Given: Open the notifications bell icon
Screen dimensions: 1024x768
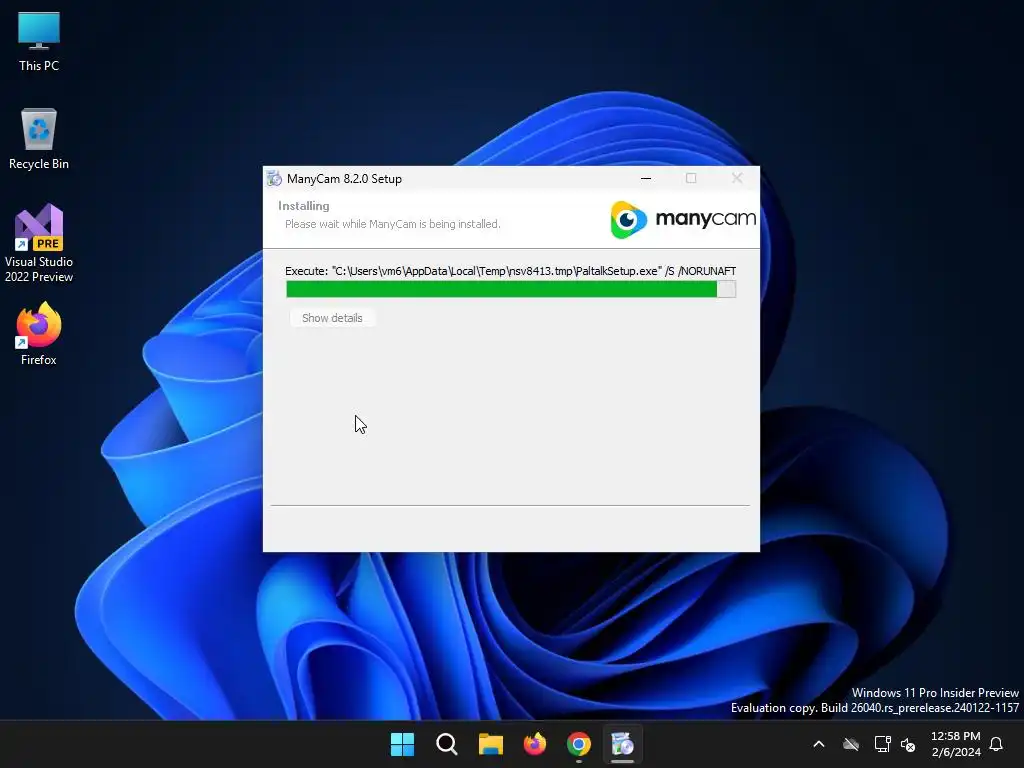Looking at the screenshot, I should point(996,744).
